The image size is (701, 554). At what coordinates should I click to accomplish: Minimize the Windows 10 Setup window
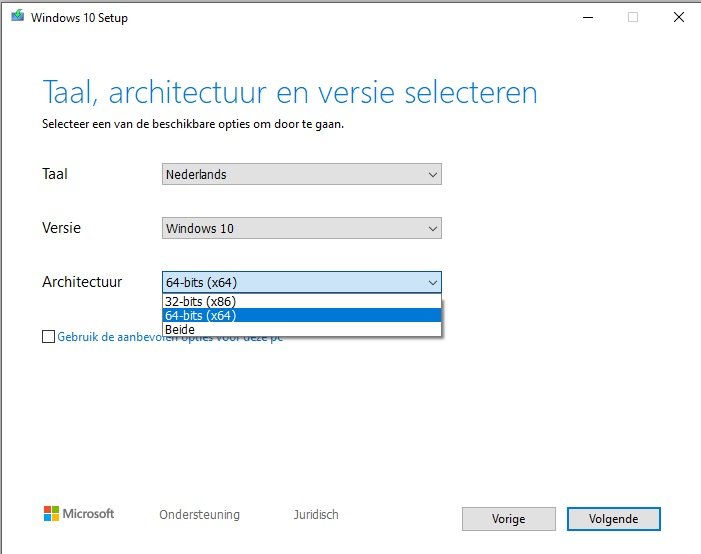[588, 17]
